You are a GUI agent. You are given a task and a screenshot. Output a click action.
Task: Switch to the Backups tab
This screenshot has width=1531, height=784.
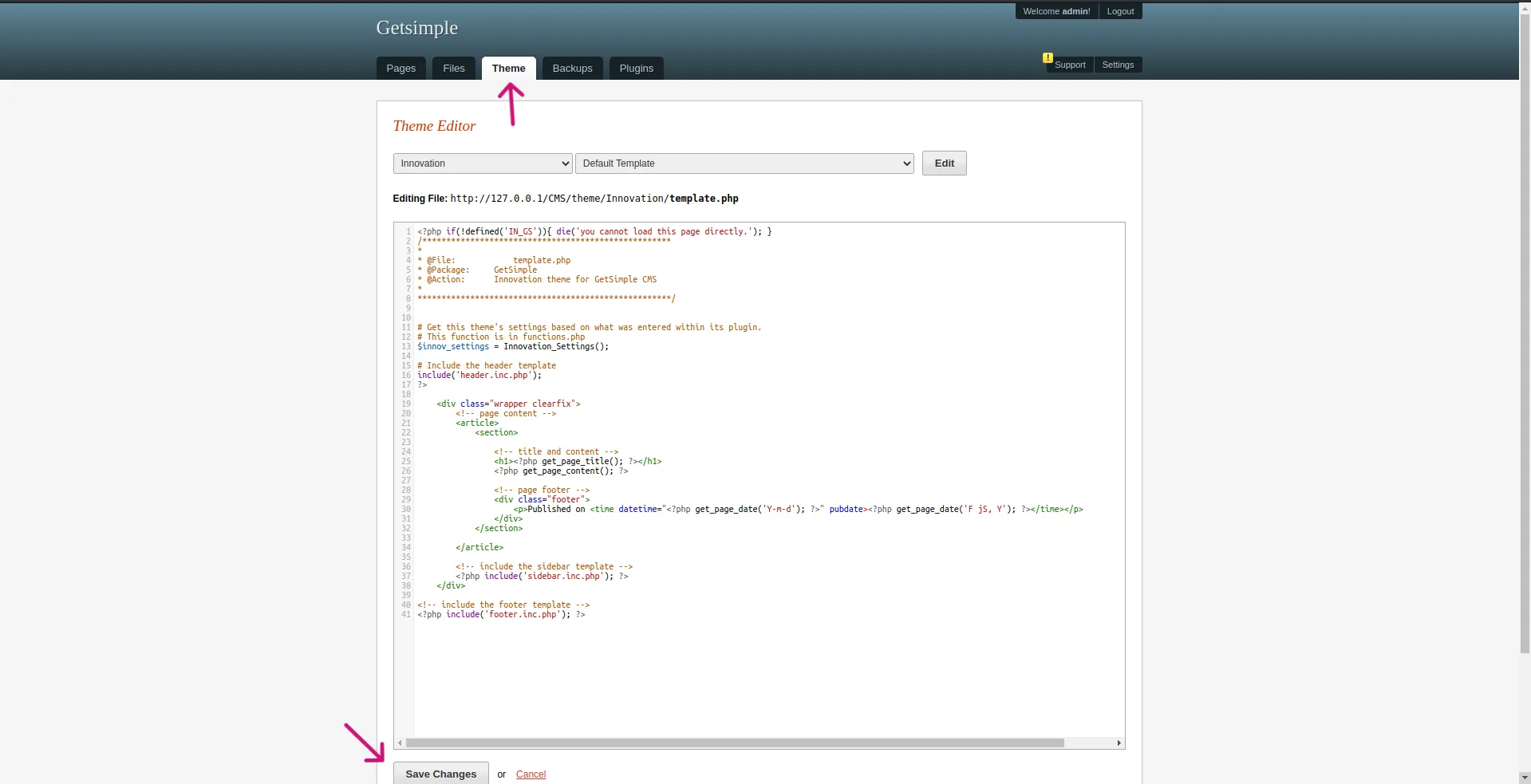(x=572, y=68)
